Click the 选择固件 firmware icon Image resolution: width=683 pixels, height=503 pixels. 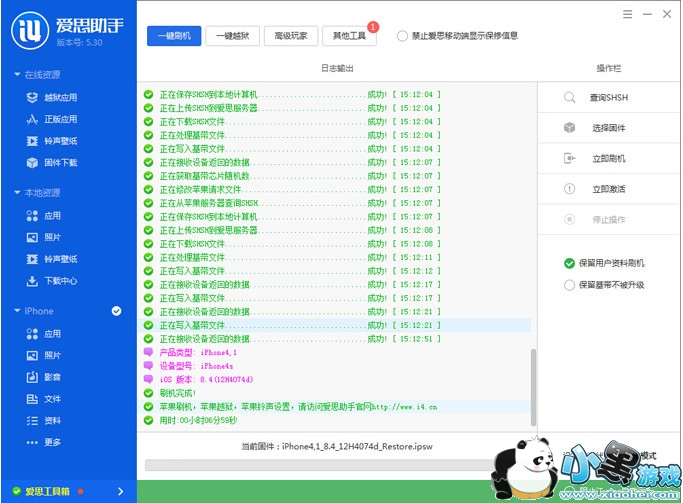569,128
